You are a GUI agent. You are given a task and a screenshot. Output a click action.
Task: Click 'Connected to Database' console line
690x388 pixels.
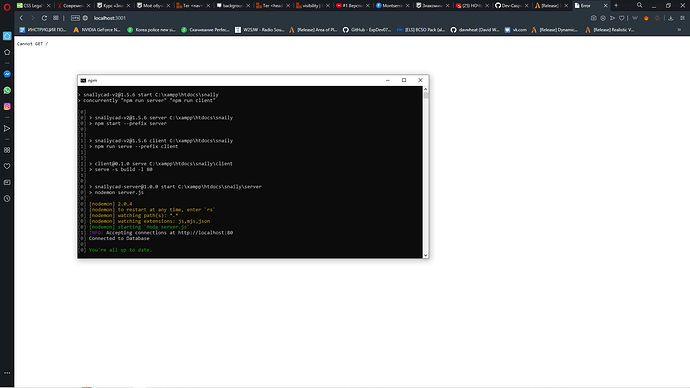click(119, 238)
